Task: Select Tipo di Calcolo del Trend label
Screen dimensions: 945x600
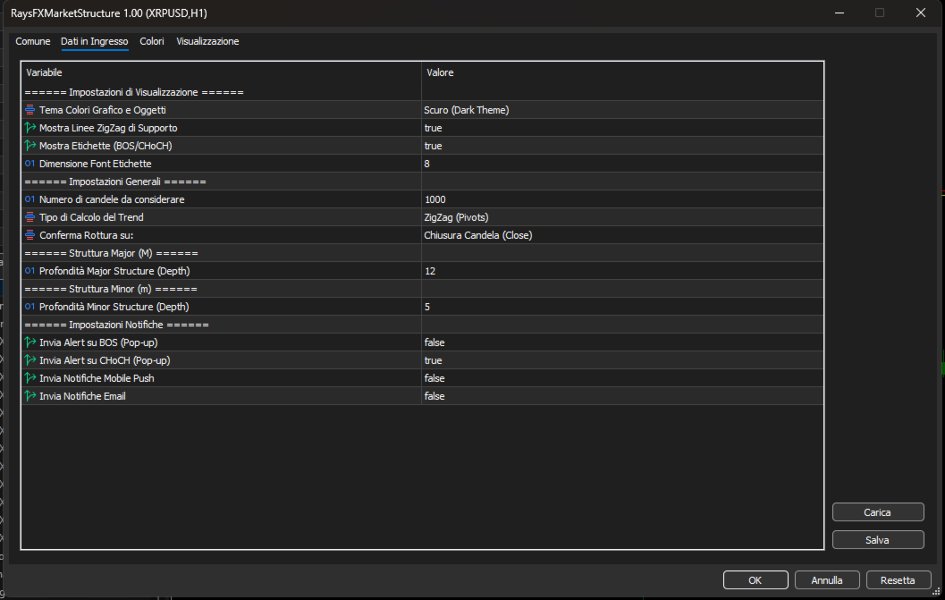Action: tap(91, 217)
